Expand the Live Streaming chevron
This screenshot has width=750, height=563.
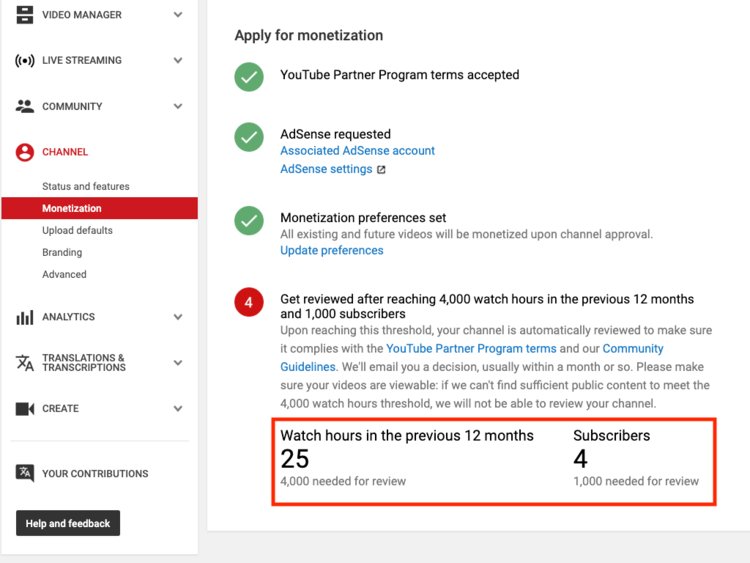[178, 61]
